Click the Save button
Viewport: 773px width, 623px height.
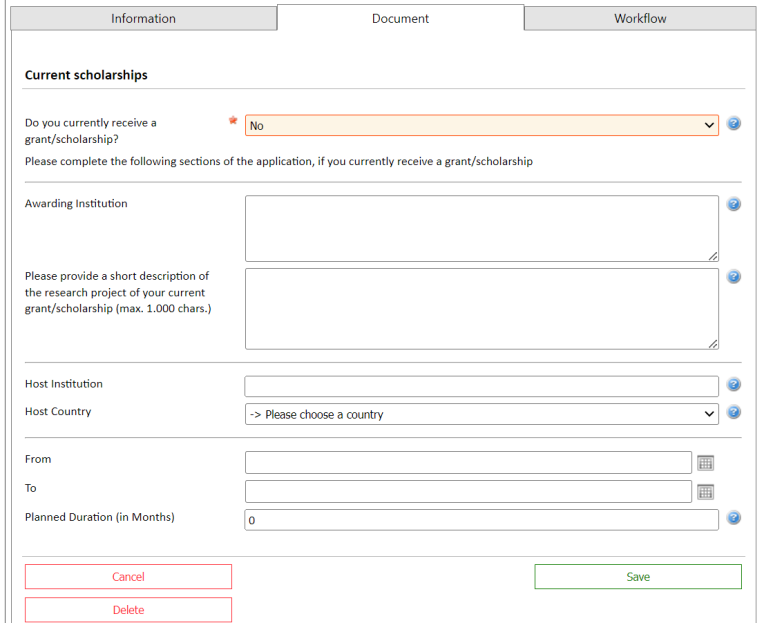point(638,577)
